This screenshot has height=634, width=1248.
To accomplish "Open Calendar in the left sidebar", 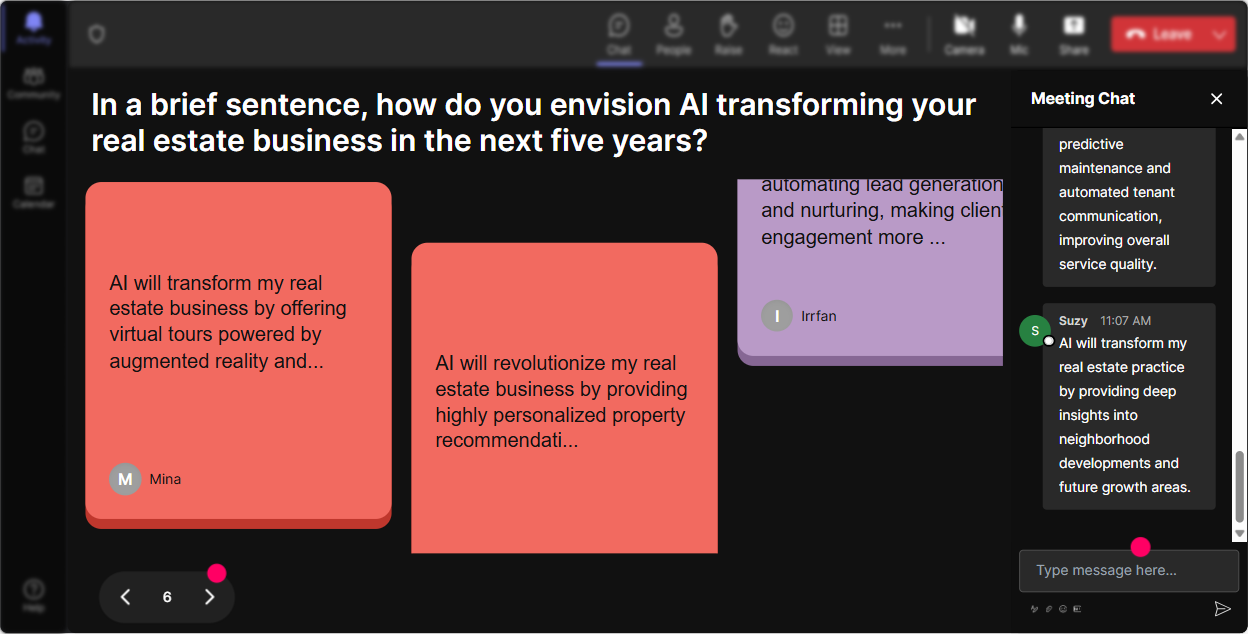I will (34, 191).
